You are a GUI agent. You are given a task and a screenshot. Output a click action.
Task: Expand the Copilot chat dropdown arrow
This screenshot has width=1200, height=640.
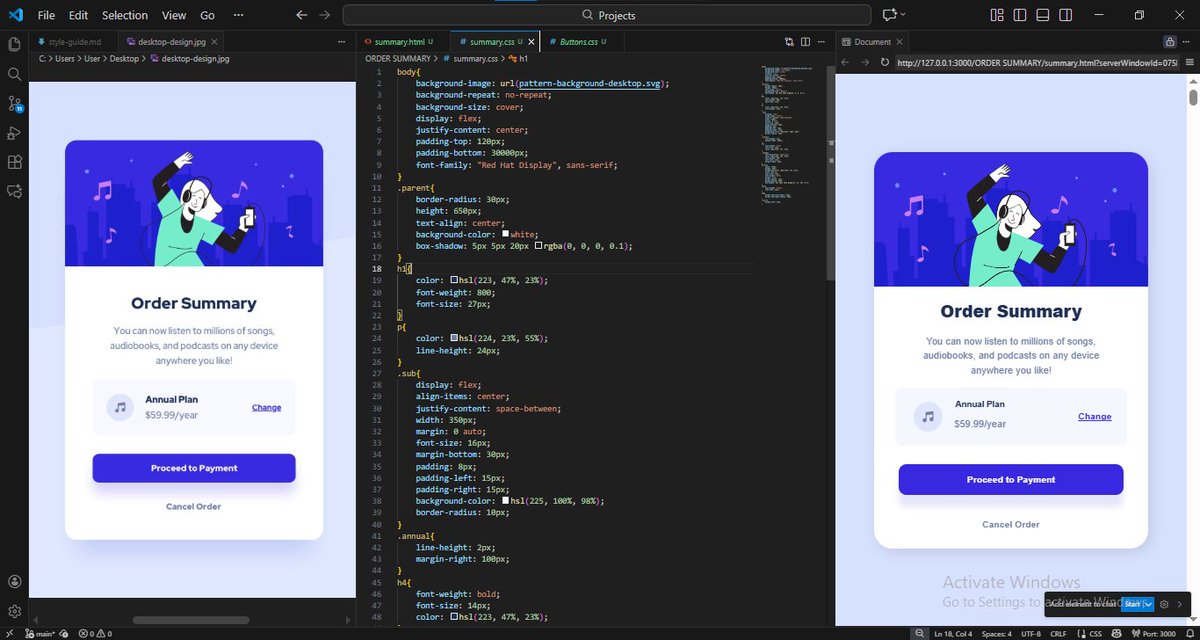[x=903, y=15]
